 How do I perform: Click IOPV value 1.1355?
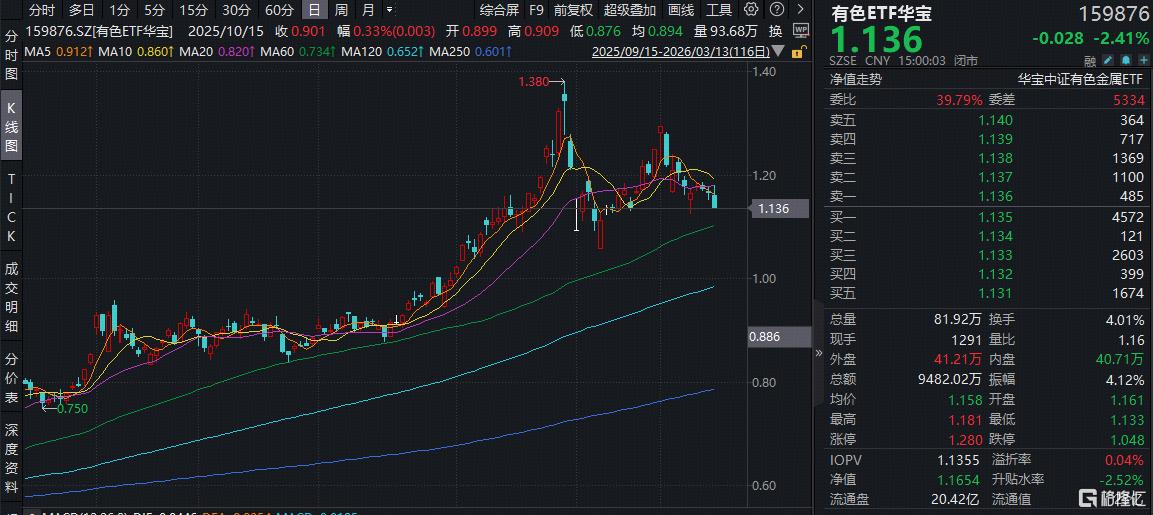[x=958, y=461]
